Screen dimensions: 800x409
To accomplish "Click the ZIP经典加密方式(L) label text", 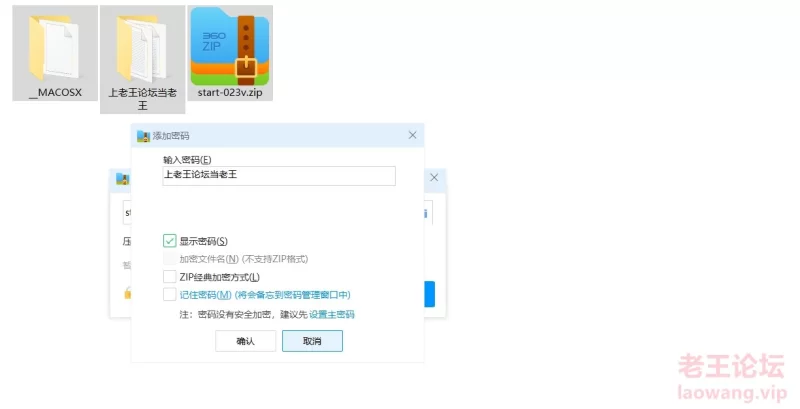I will [x=219, y=277].
